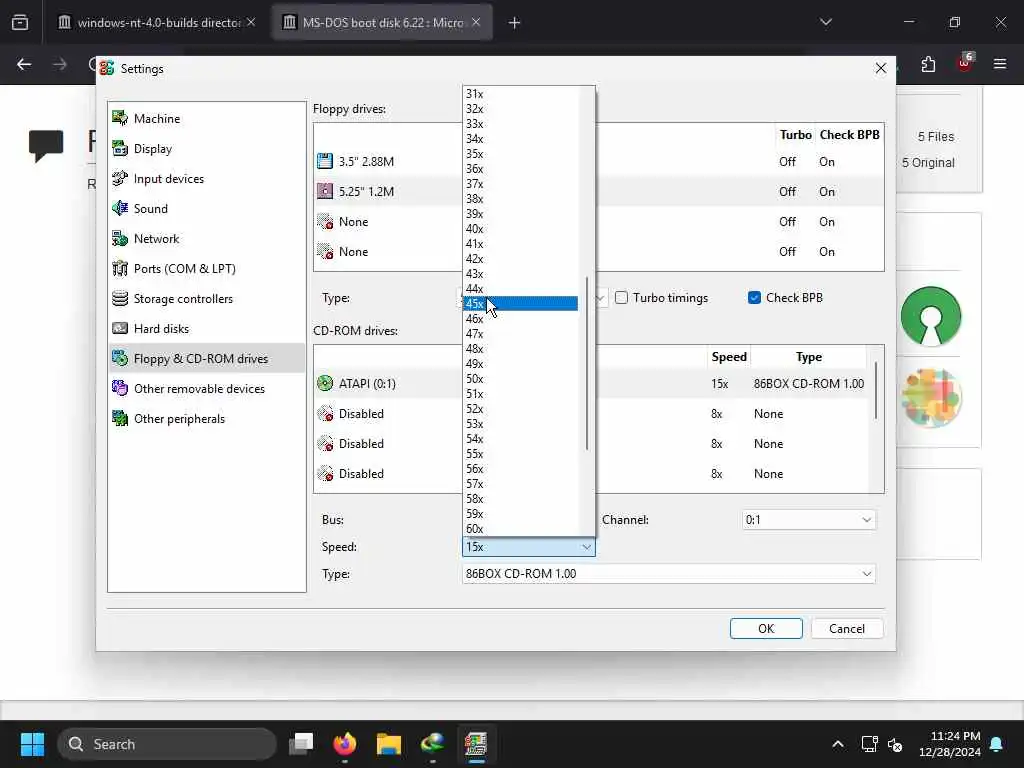Image resolution: width=1024 pixels, height=768 pixels.
Task: Click the taskbar Search box
Action: [x=167, y=744]
